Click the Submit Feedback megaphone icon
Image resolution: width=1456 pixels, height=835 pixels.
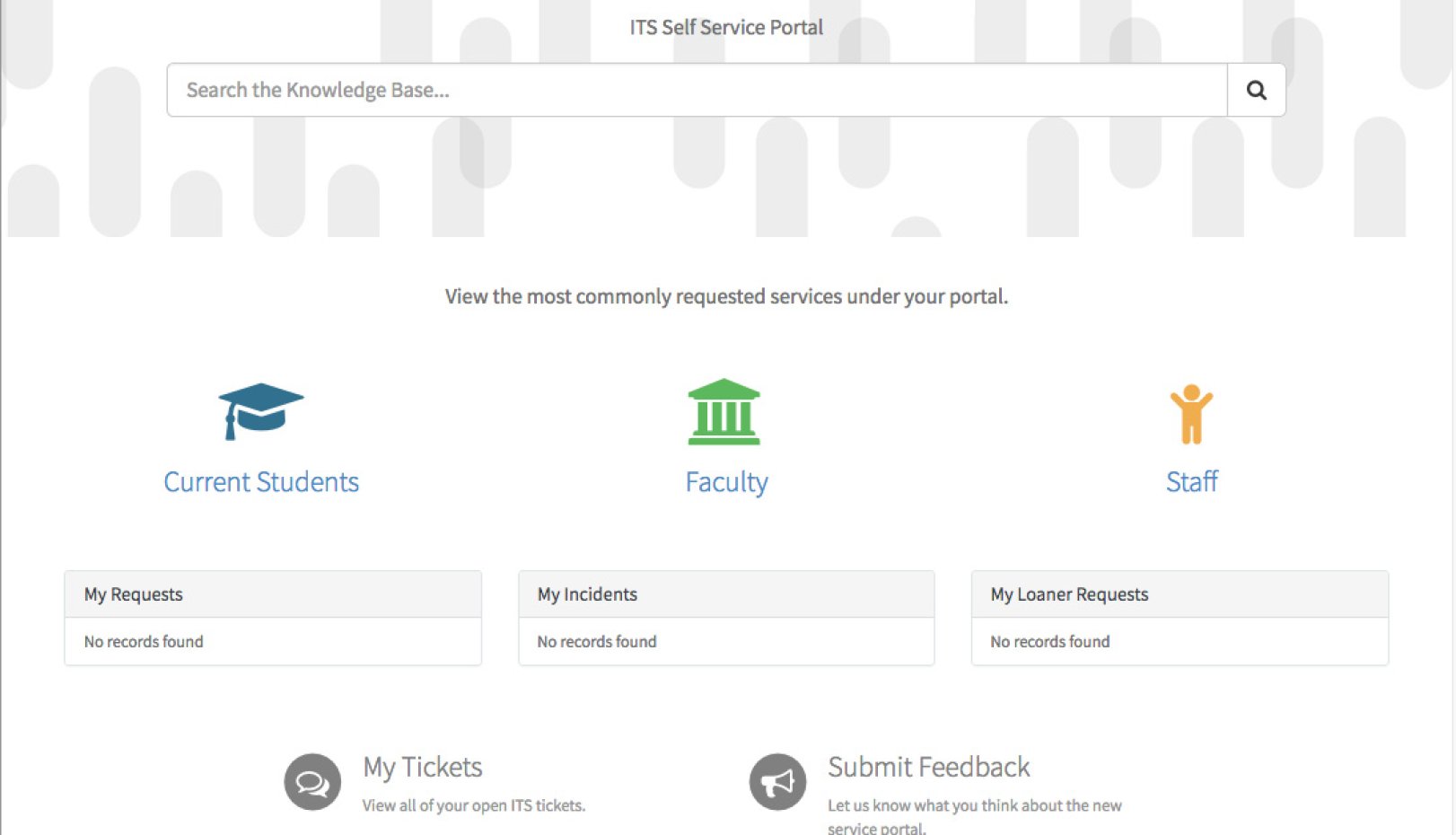pyautogui.click(x=777, y=782)
